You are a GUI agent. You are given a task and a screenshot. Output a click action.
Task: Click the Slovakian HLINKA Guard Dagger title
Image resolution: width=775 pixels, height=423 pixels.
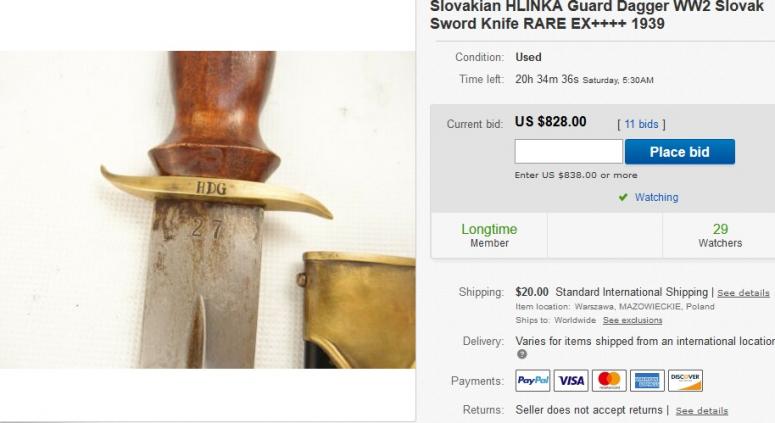coord(597,15)
